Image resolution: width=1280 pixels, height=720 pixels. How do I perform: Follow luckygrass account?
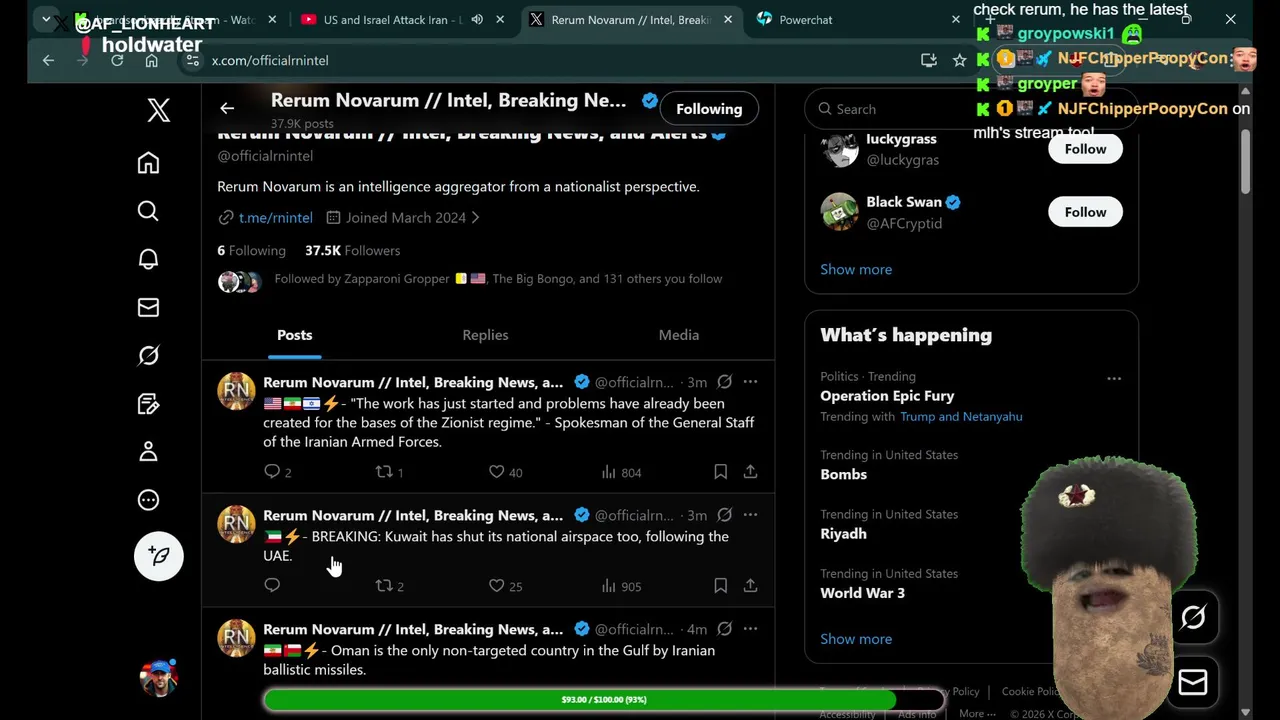1085,148
